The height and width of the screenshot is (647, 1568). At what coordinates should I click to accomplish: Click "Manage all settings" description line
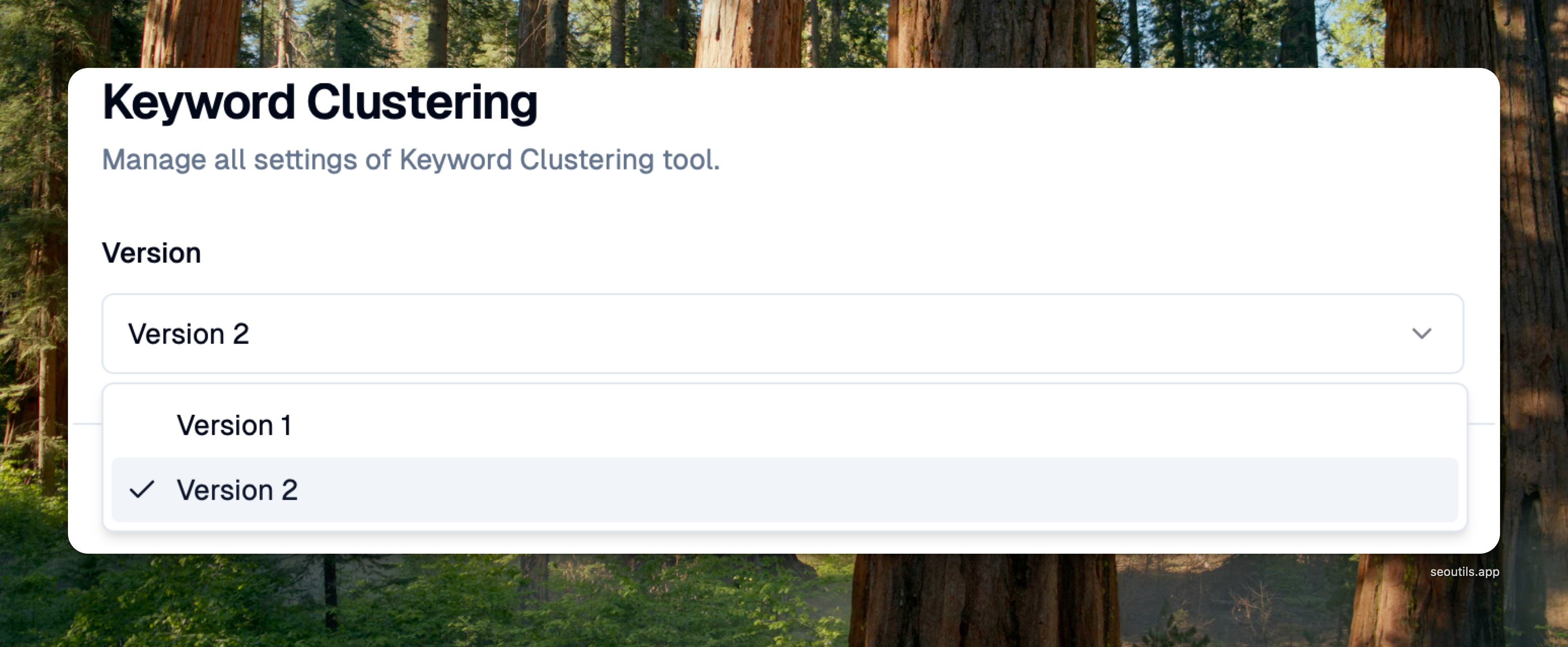[410, 159]
